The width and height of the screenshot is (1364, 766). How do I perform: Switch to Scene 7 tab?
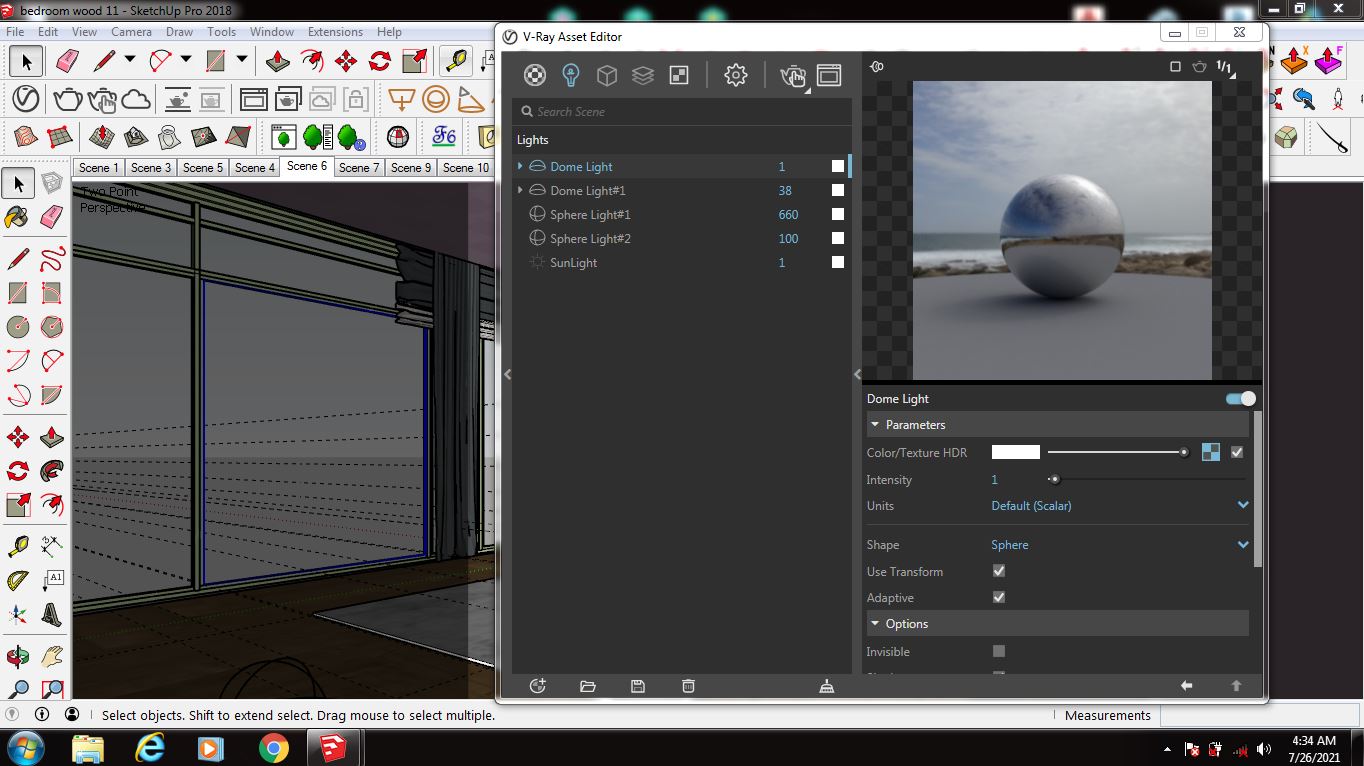point(359,167)
